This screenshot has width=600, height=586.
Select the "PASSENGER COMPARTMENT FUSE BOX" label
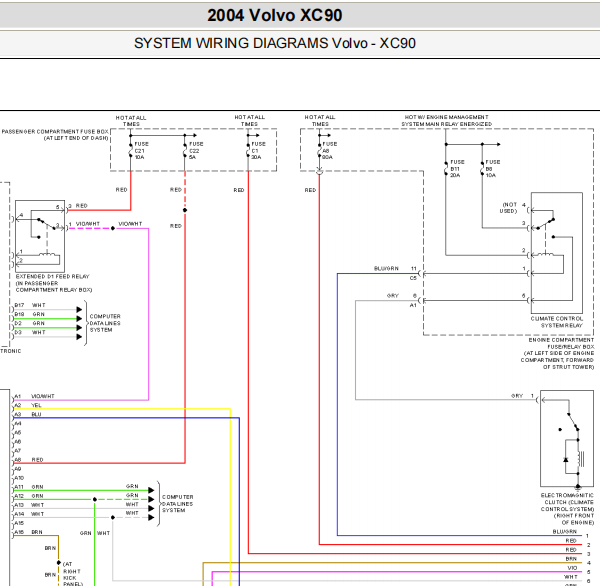click(x=55, y=132)
